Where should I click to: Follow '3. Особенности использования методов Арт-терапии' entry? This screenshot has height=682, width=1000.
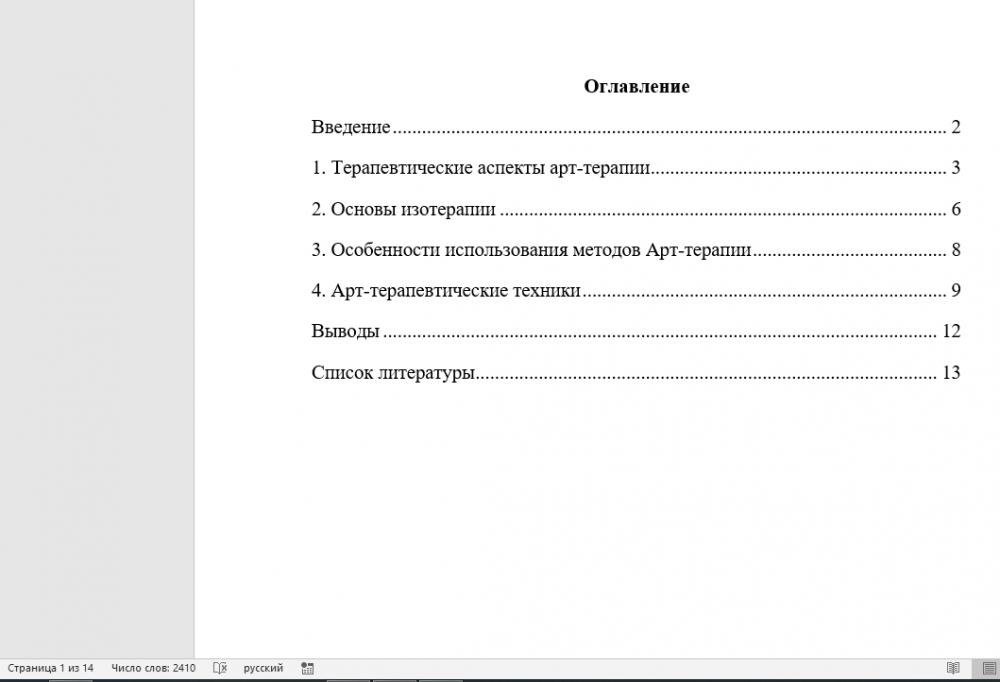[x=531, y=249]
